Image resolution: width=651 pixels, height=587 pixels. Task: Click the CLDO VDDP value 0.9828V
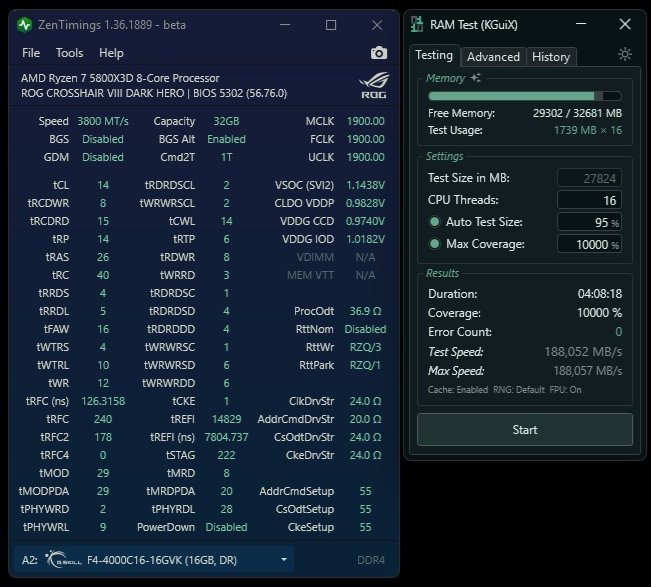click(x=365, y=203)
